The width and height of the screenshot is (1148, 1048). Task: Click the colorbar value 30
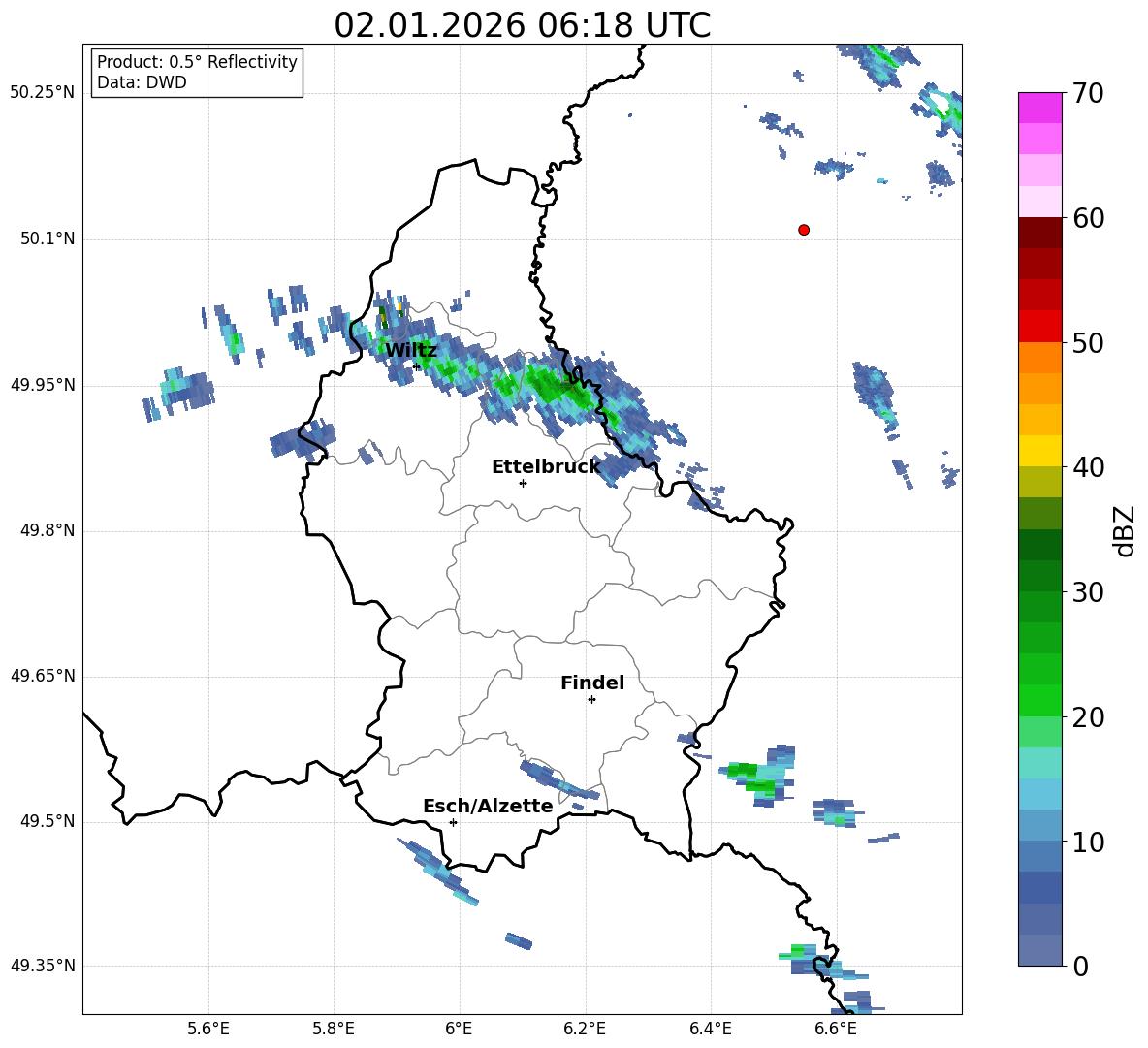(x=1088, y=592)
